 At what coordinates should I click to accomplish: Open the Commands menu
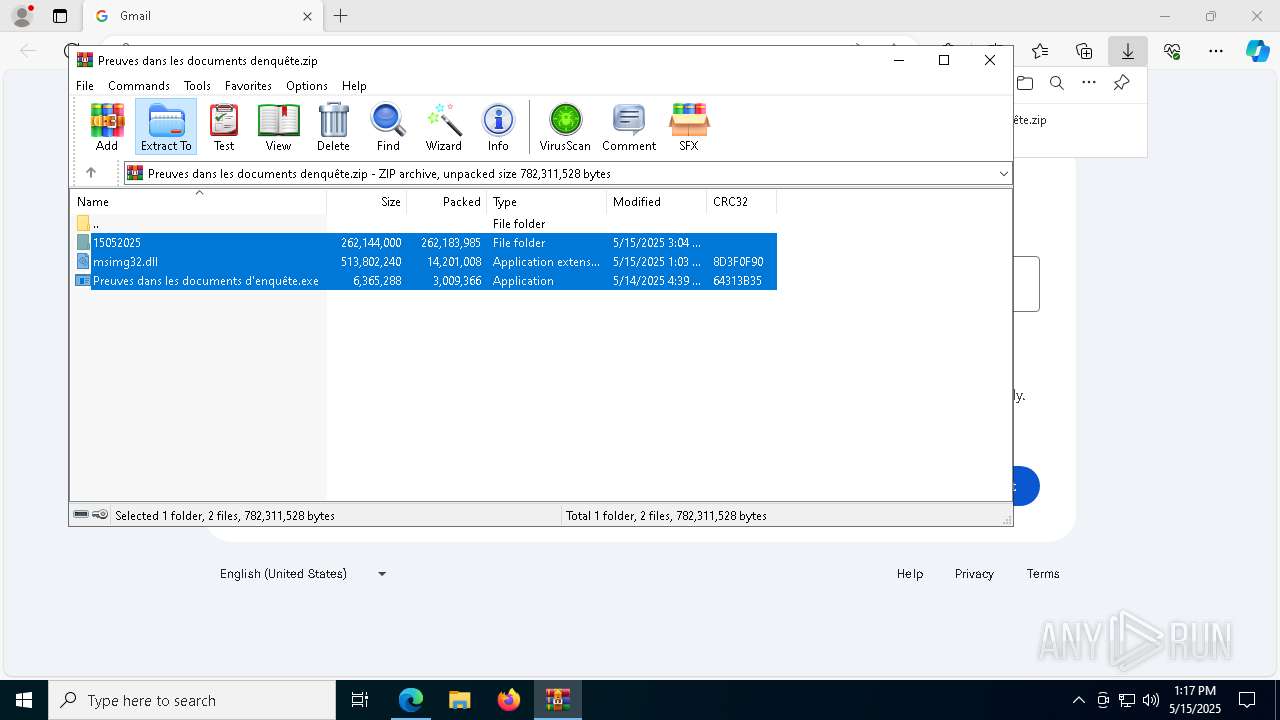coord(139,86)
